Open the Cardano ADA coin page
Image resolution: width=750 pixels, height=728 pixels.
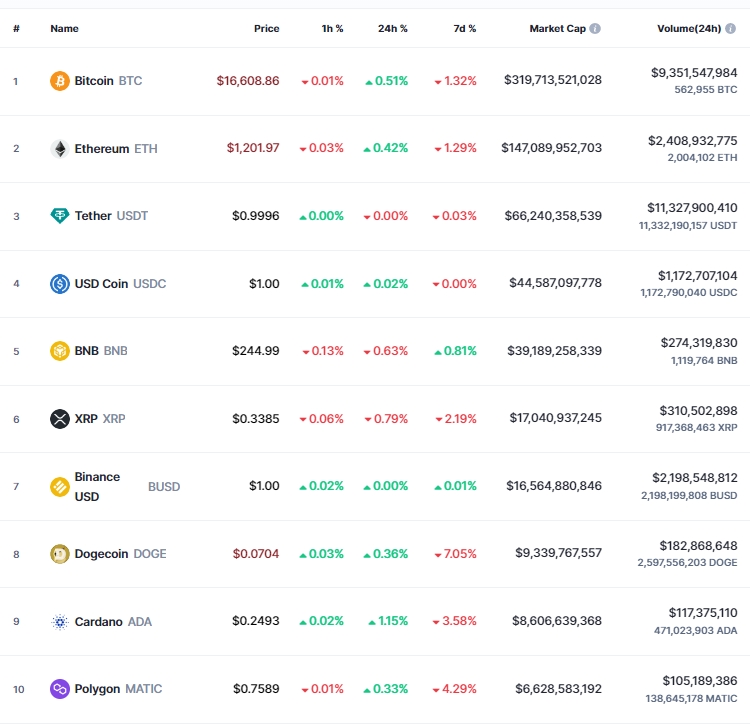coord(113,621)
